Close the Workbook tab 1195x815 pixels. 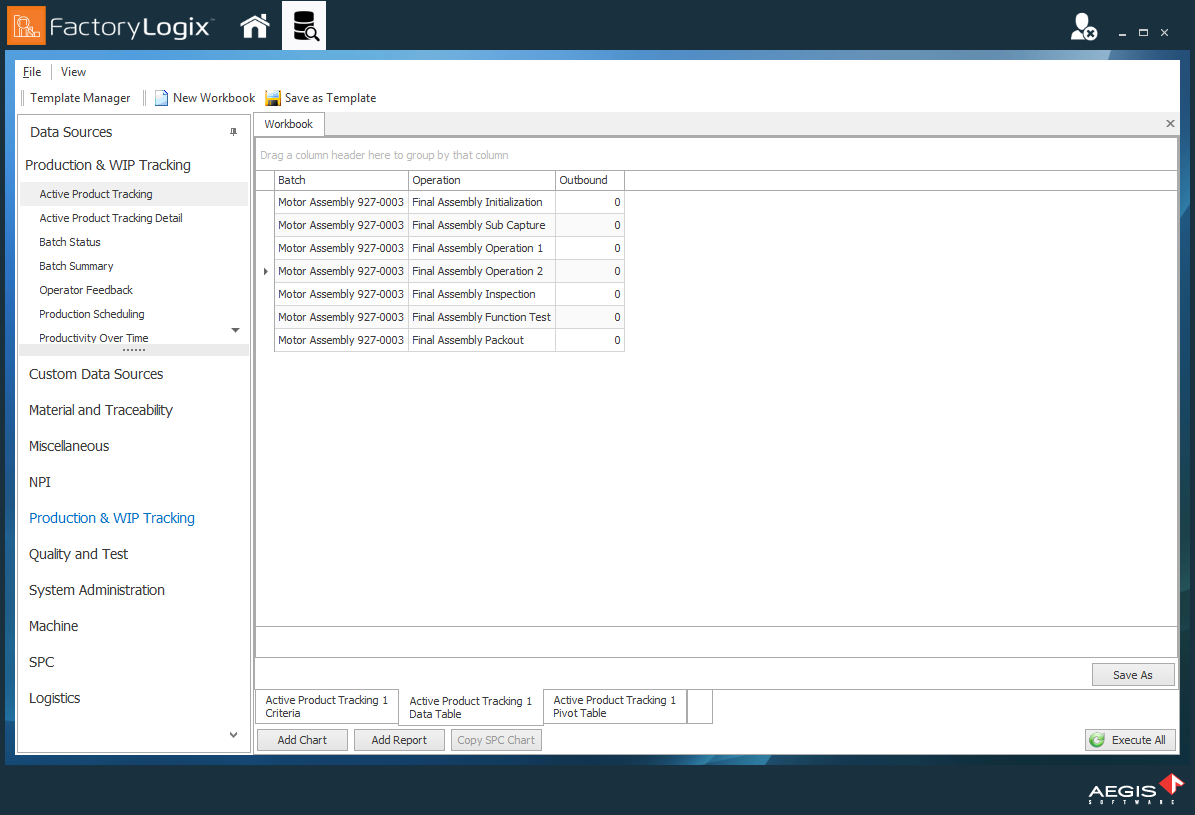1169,122
